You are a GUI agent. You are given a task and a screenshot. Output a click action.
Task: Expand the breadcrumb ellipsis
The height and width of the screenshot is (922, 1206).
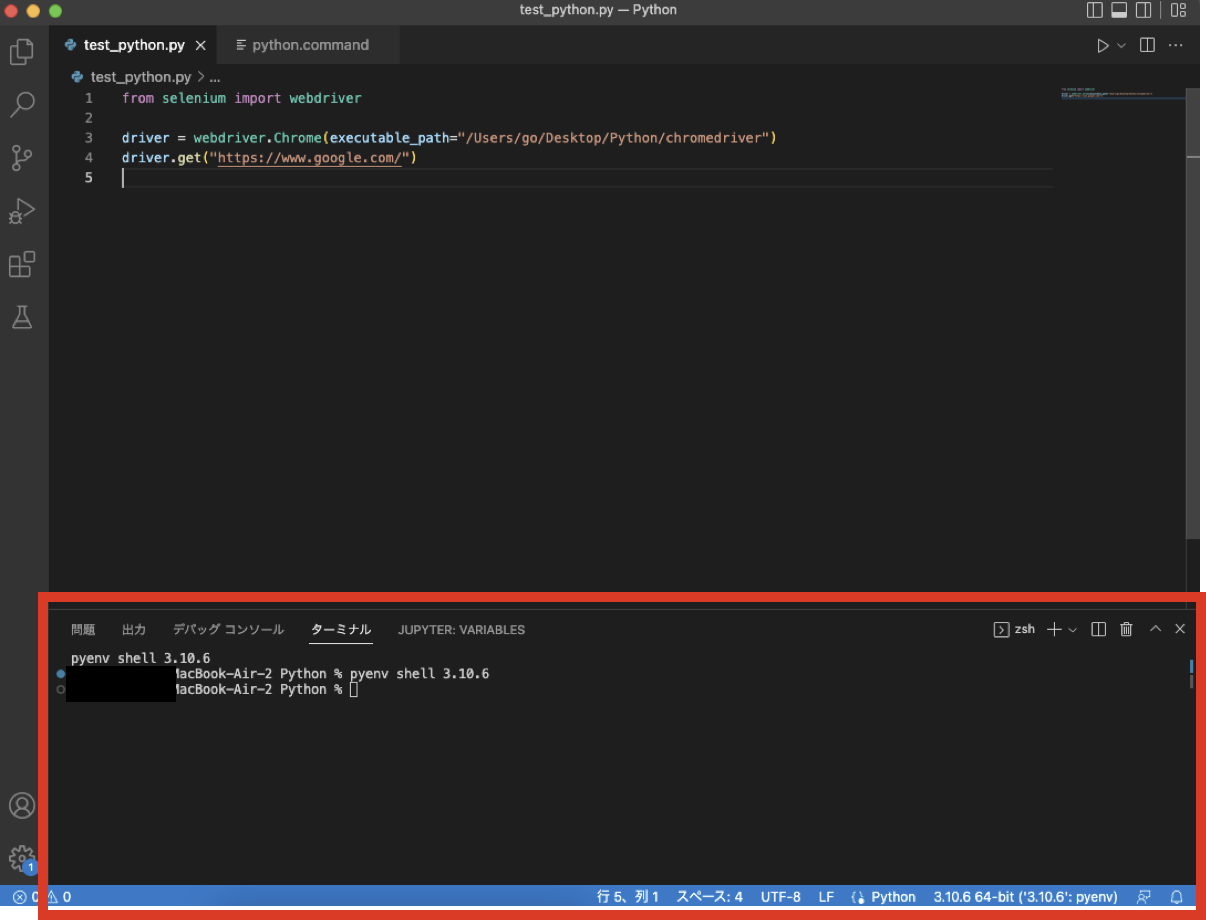215,76
